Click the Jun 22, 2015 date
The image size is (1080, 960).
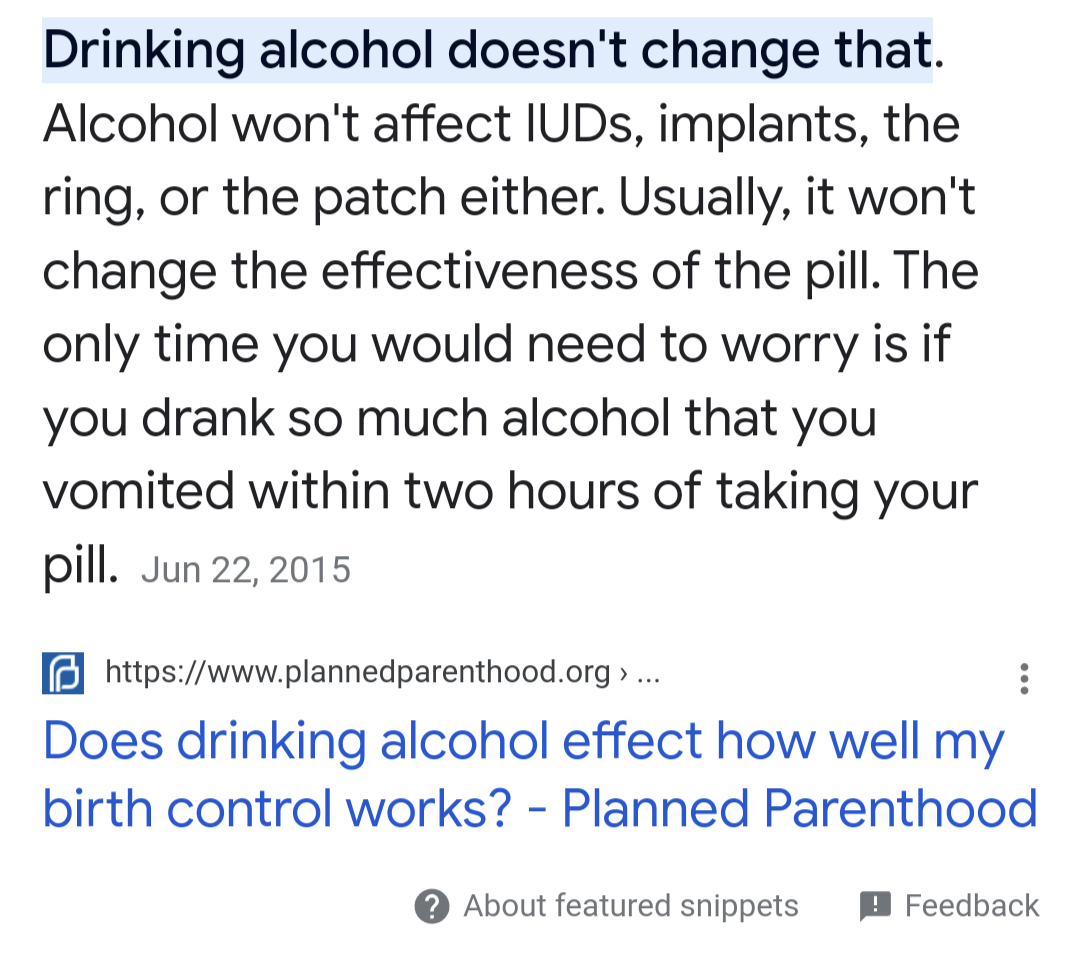246,570
